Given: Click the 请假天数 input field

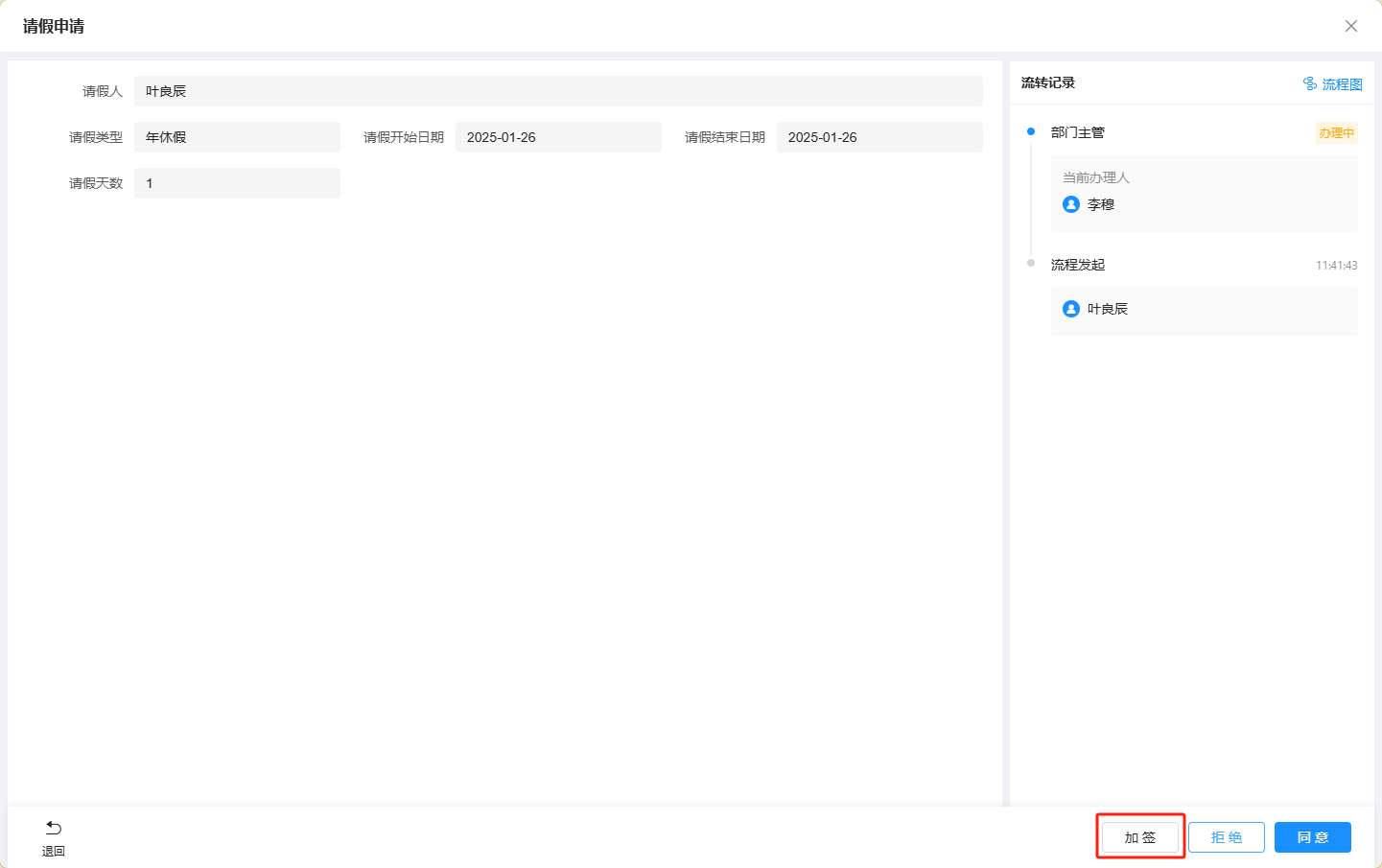Looking at the screenshot, I should tap(237, 183).
